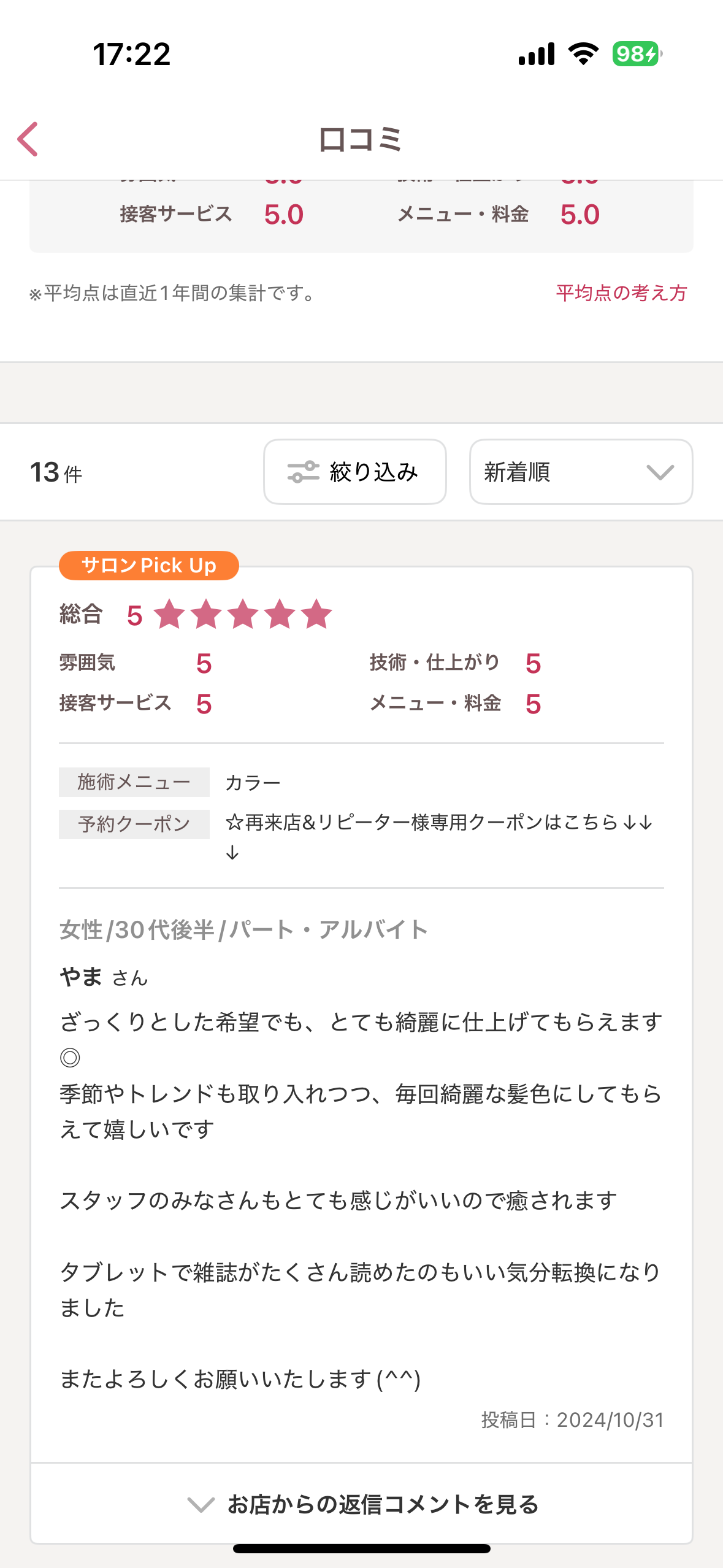Viewport: 723px width, 1568px height.
Task: Tap the 施術メニュー label
Action: click(x=134, y=782)
